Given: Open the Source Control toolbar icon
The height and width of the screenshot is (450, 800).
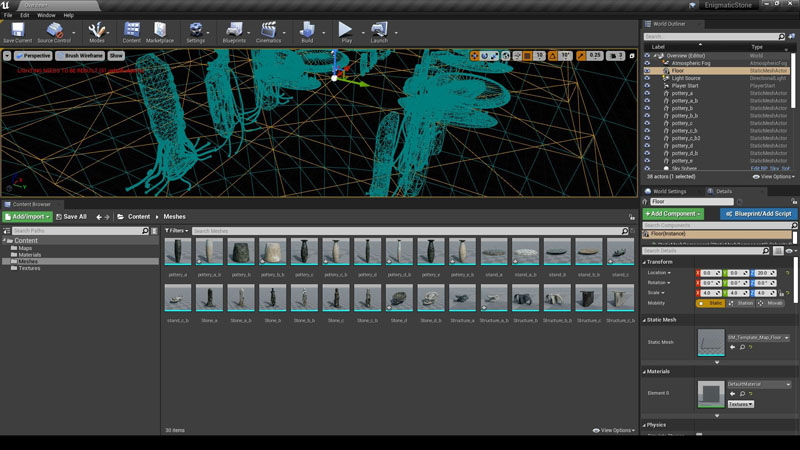Looking at the screenshot, I should (53, 31).
